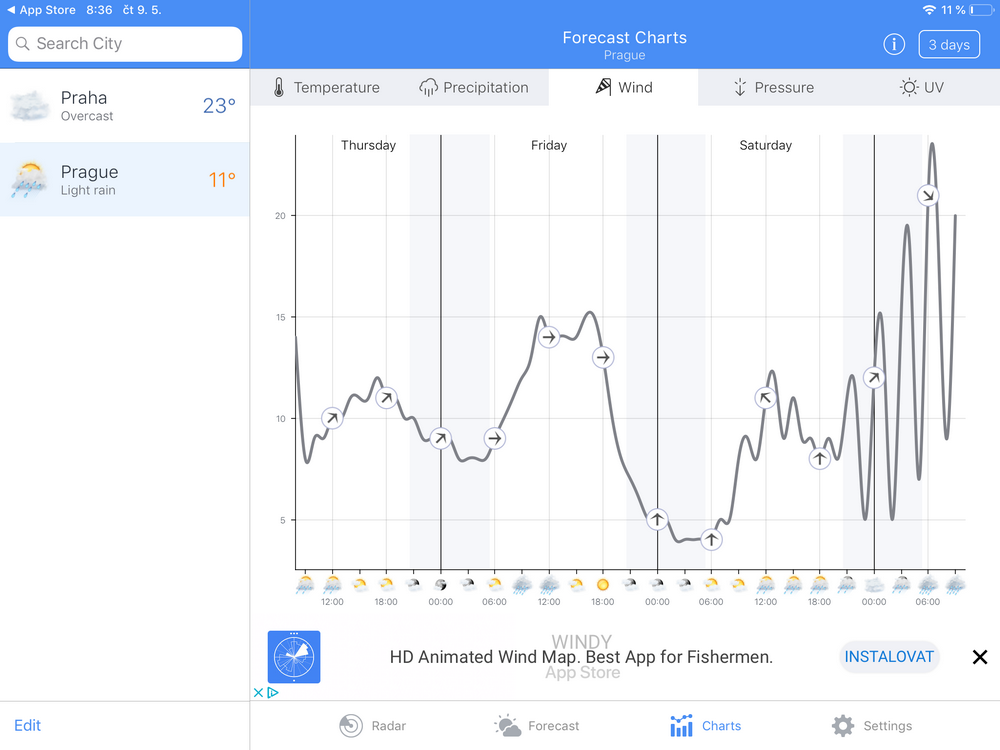Return to App Store via status bar
The height and width of the screenshot is (750, 1000).
pyautogui.click(x=42, y=10)
